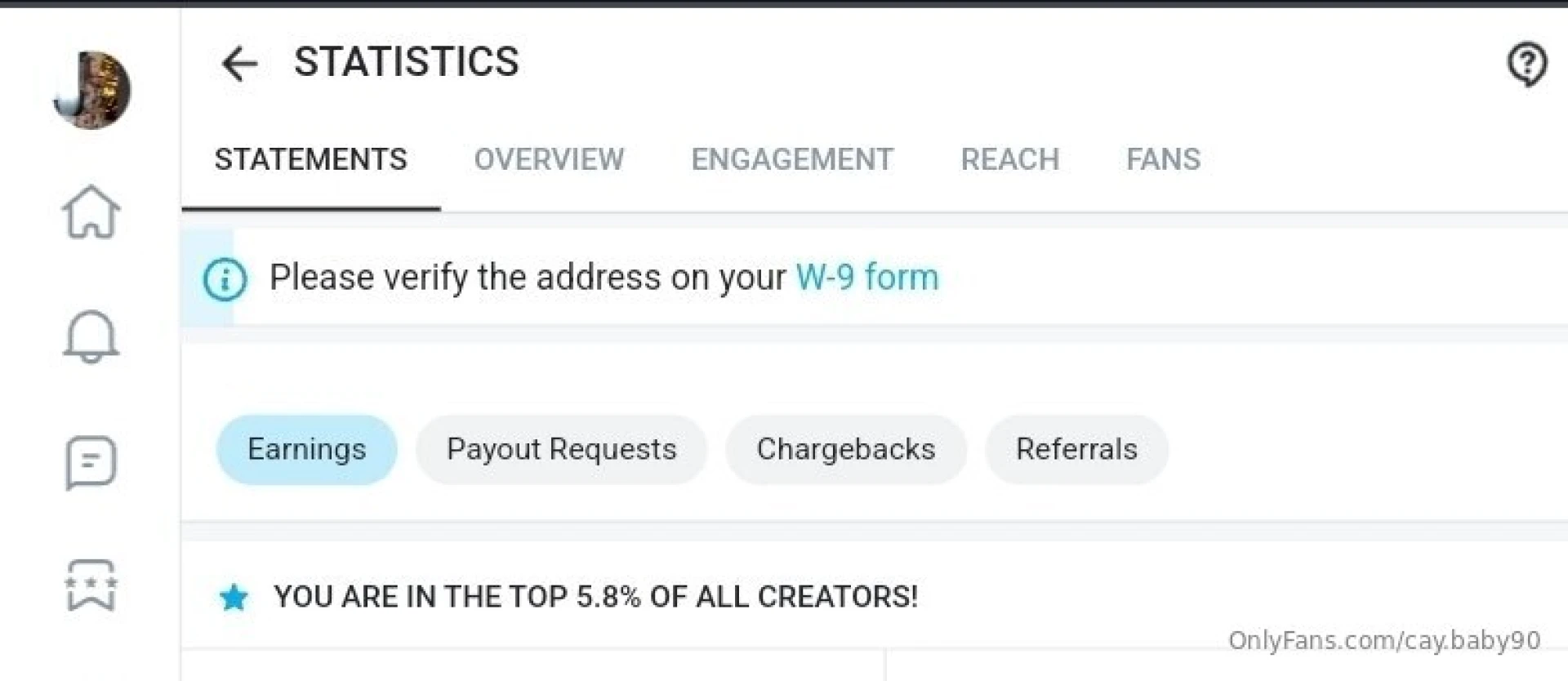Open the Engagement tab
The width and height of the screenshot is (1568, 681).
click(x=791, y=159)
